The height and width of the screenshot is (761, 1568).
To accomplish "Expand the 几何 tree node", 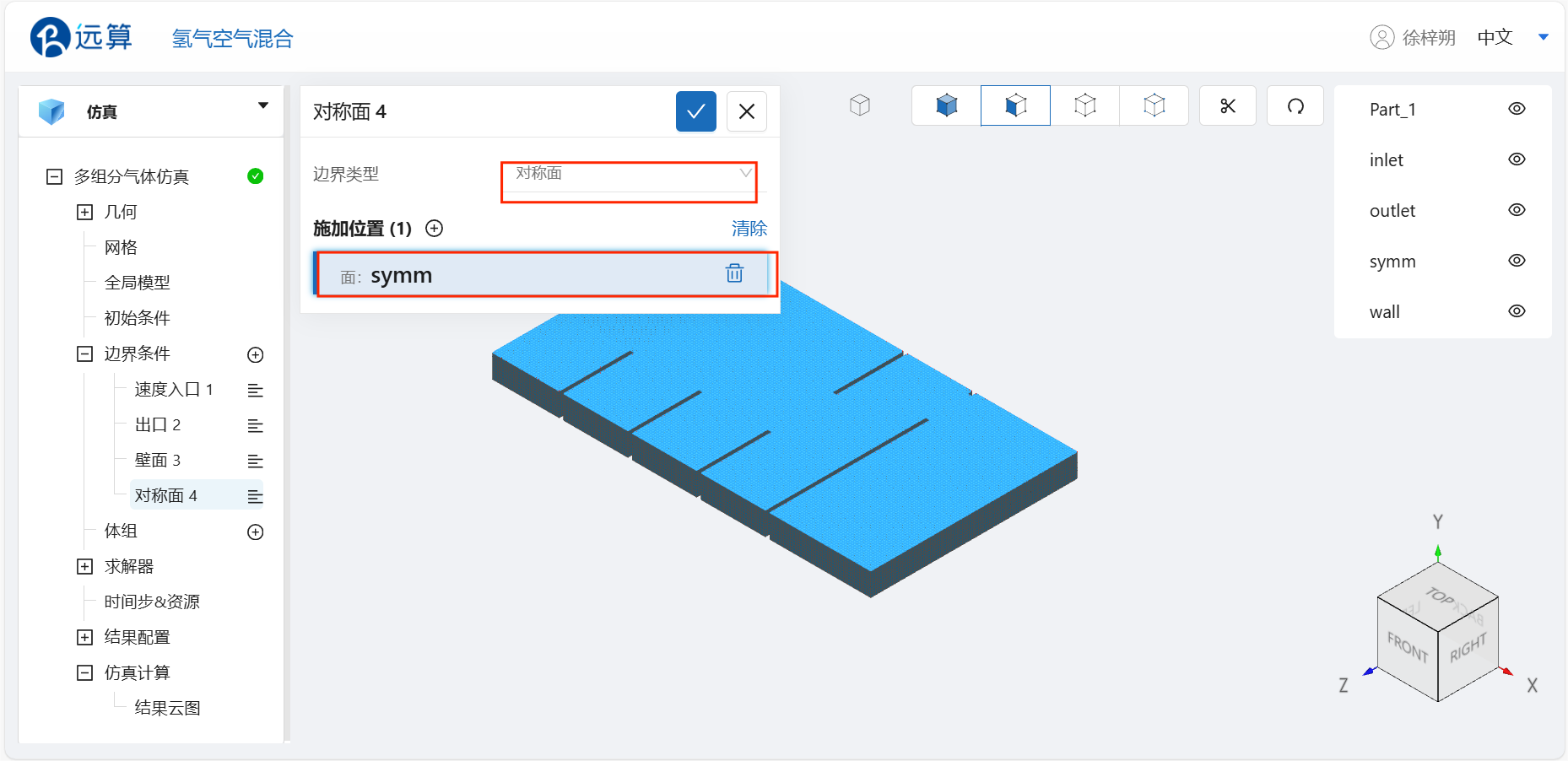I will click(85, 212).
